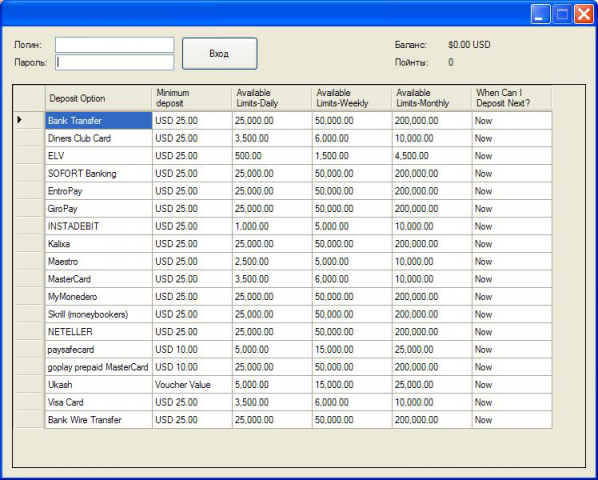Image resolution: width=598 pixels, height=480 pixels.
Task: Click the Логин input field
Action: (x=114, y=45)
